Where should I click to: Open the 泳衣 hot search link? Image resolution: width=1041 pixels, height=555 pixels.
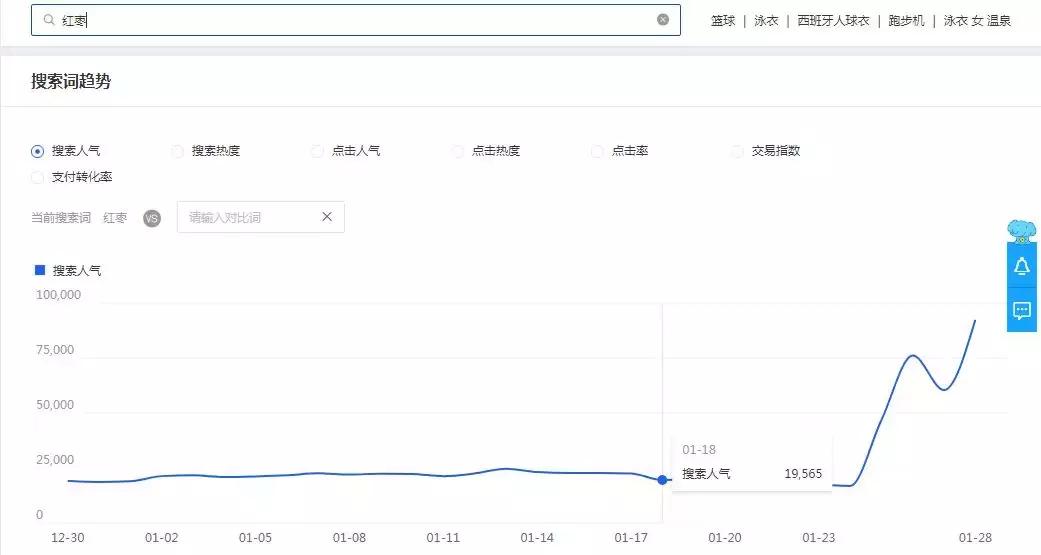pyautogui.click(x=766, y=21)
